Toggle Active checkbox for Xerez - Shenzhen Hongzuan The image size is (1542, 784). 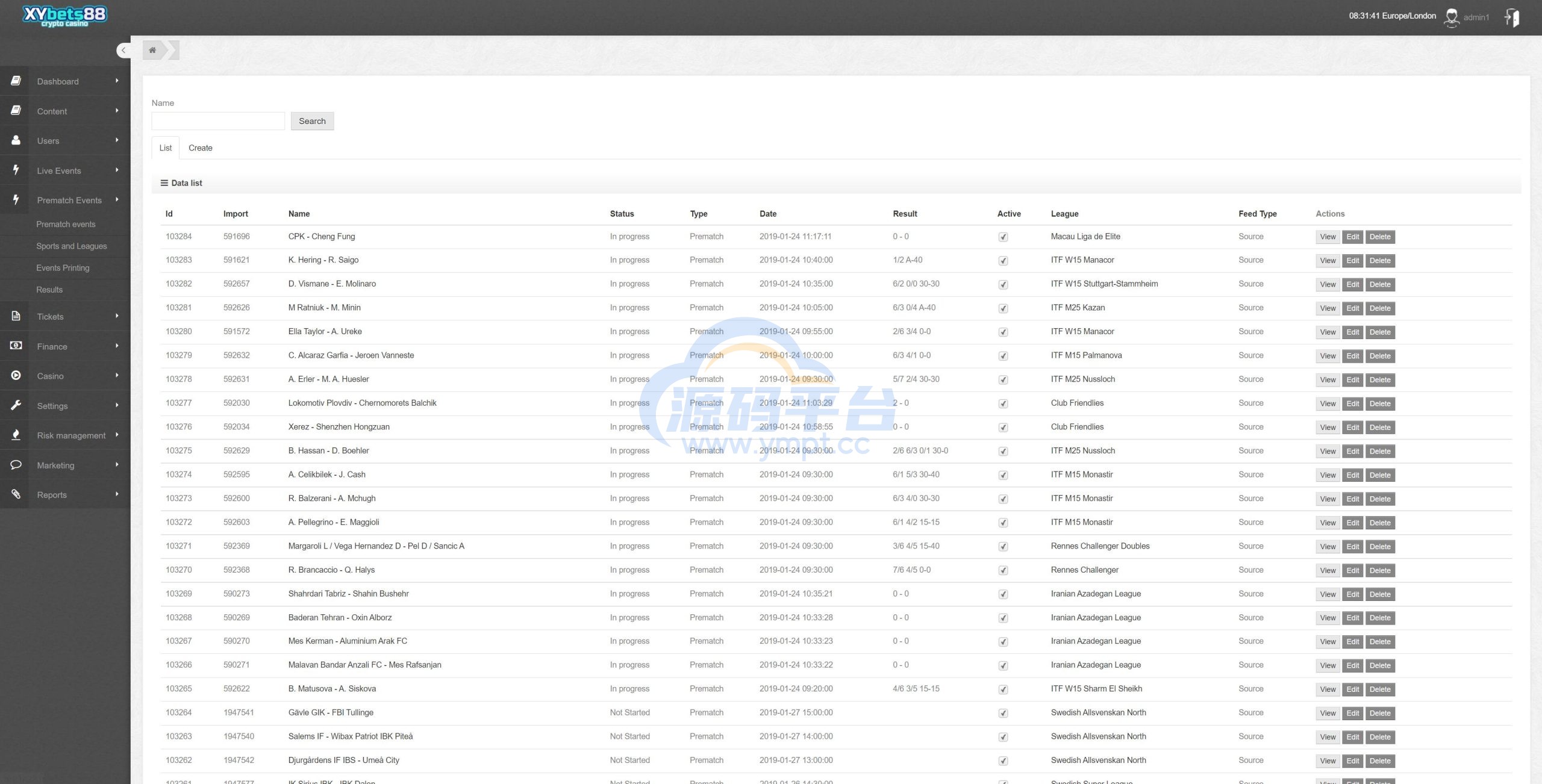tap(1003, 428)
